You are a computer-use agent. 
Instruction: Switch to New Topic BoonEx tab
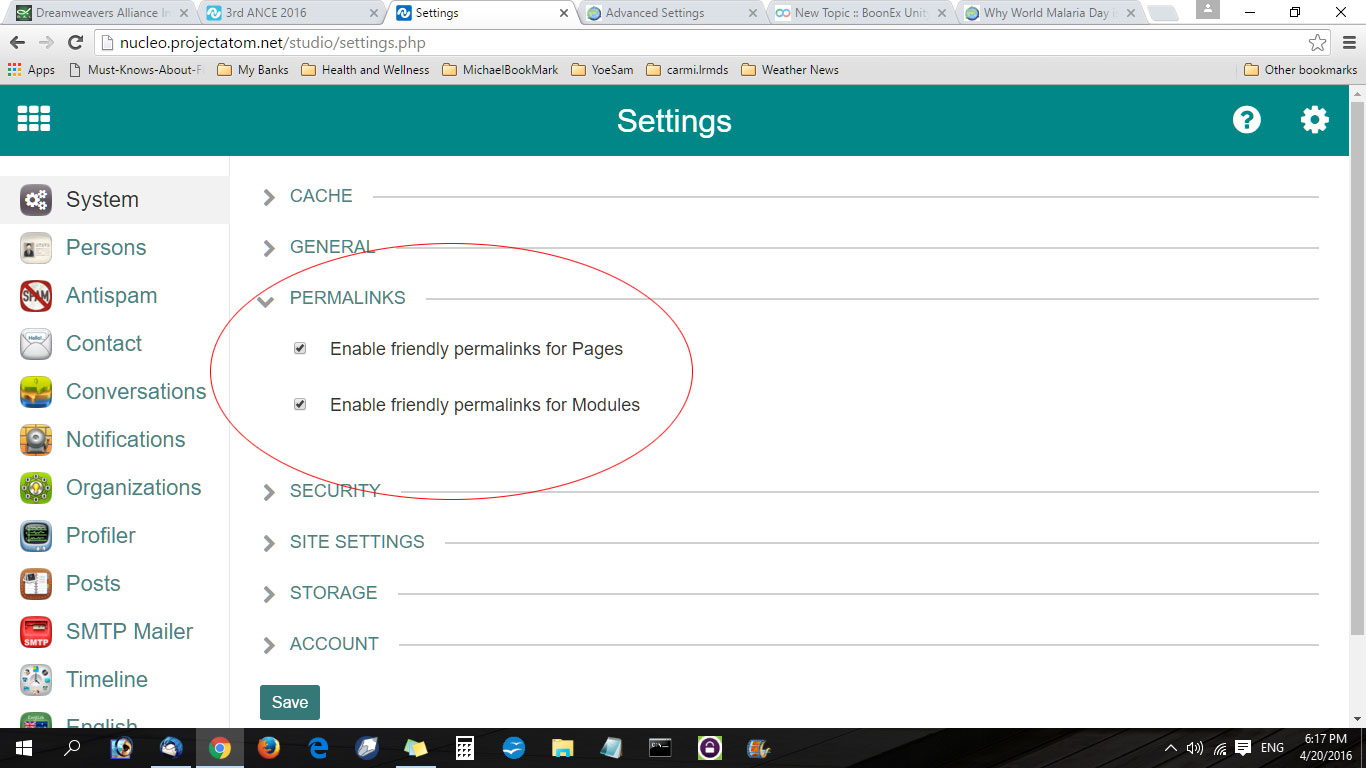click(858, 13)
